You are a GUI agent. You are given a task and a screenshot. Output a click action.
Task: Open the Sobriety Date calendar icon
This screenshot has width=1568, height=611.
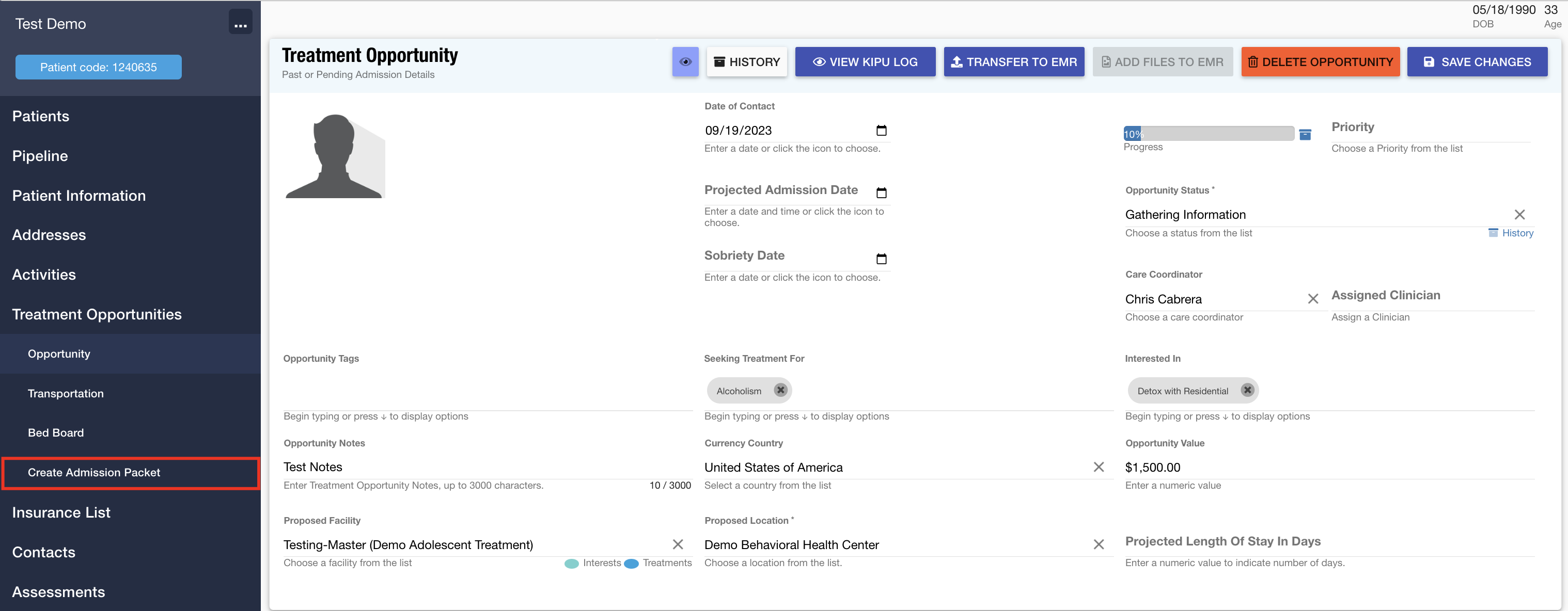(x=882, y=259)
